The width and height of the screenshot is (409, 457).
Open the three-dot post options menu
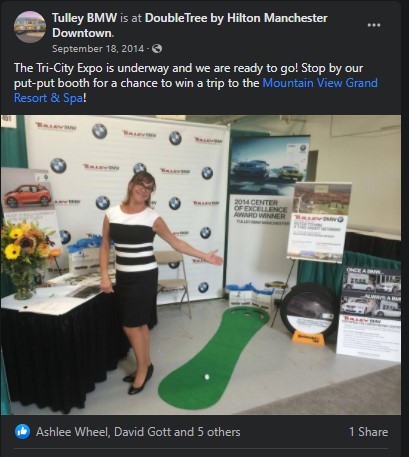374,25
